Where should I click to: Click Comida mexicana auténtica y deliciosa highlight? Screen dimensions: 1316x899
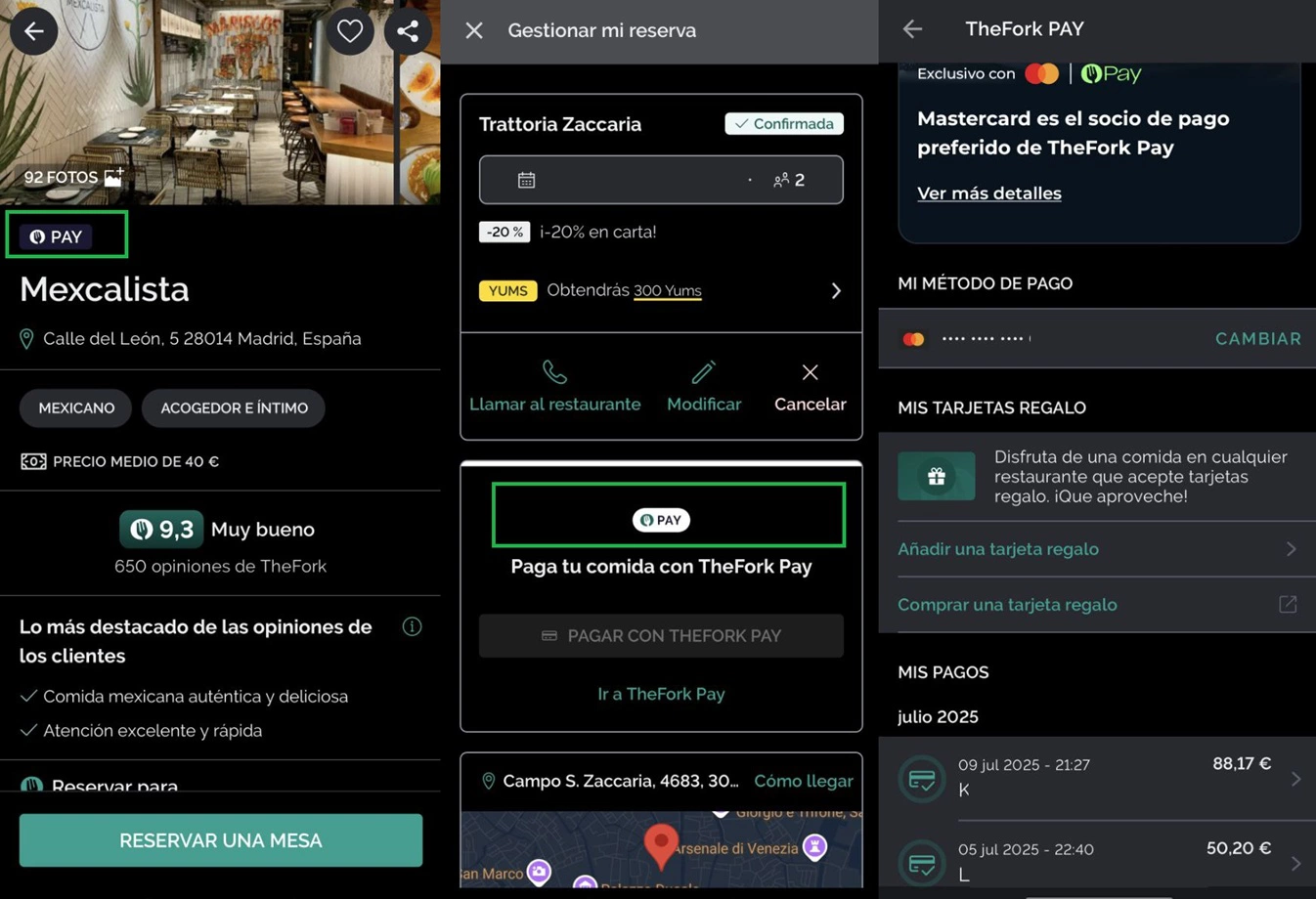(x=196, y=696)
